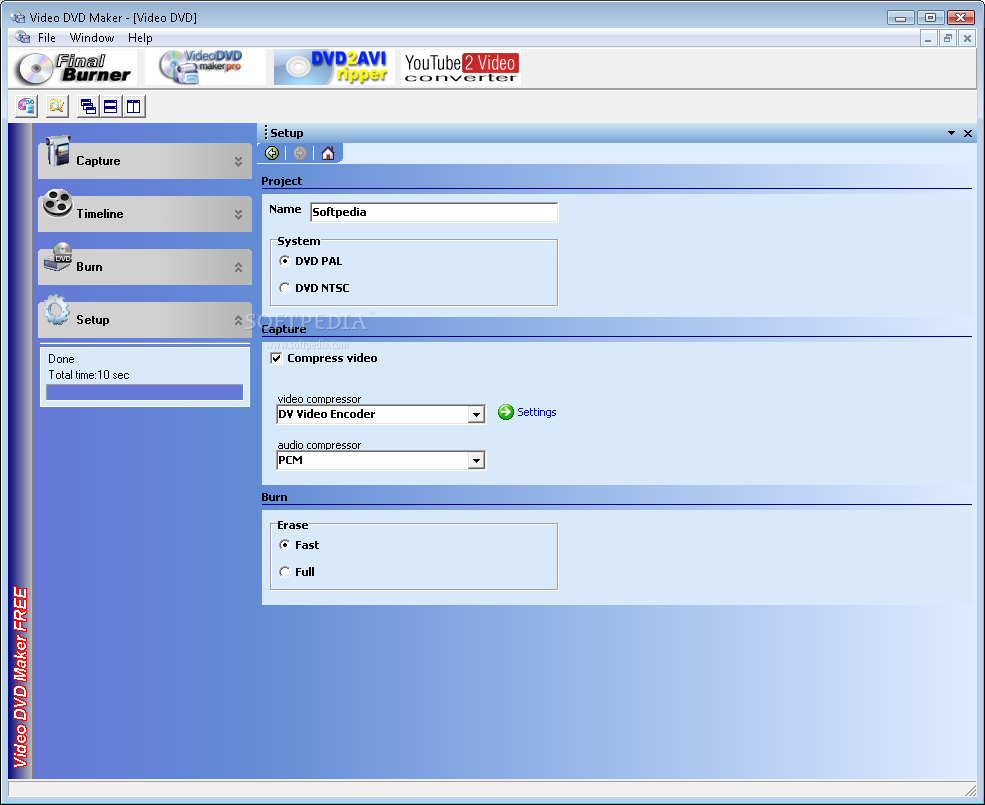
Task: Cascade windows using the toolbar icon
Action: coord(89,106)
